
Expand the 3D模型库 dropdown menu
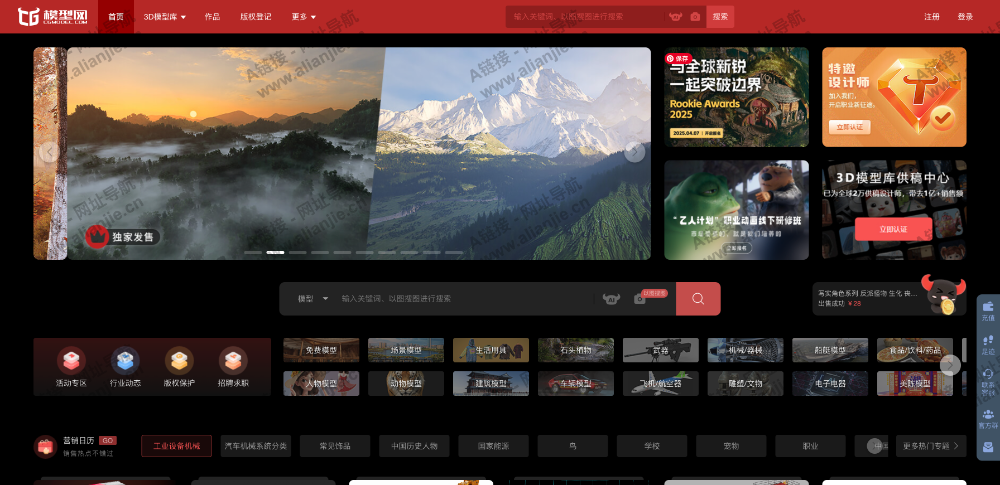(164, 17)
